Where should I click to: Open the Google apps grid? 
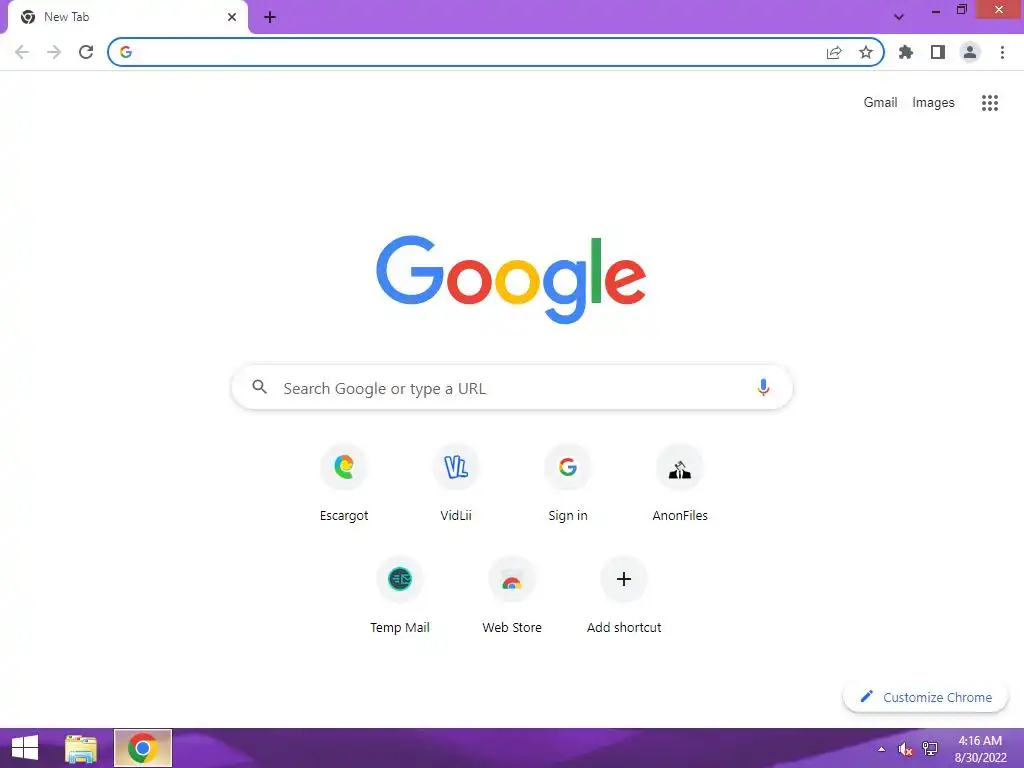[989, 103]
